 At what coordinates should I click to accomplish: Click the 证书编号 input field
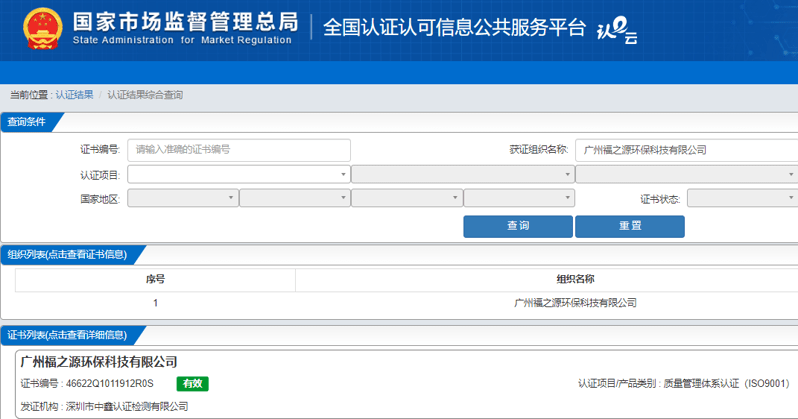coord(239,150)
